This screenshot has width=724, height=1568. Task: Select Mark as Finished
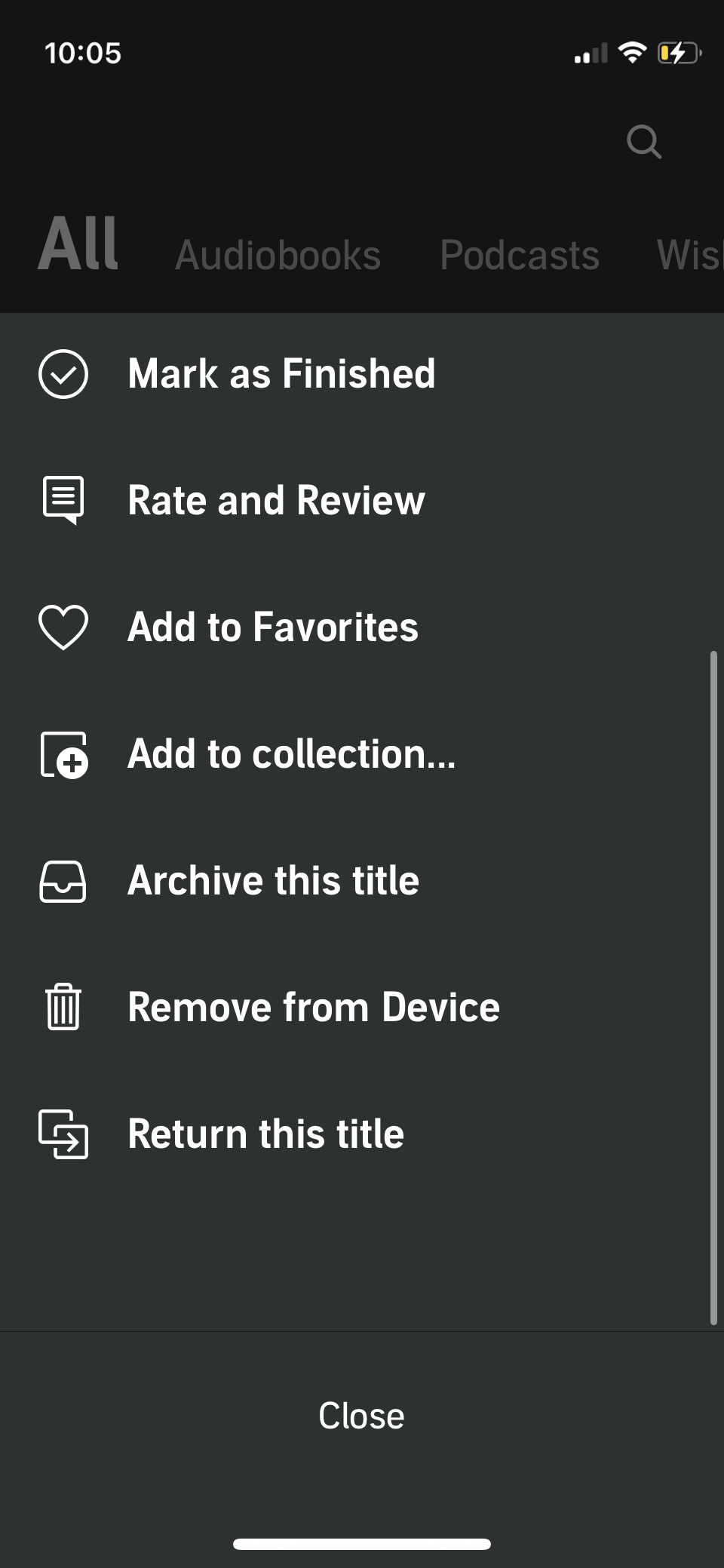tap(281, 374)
